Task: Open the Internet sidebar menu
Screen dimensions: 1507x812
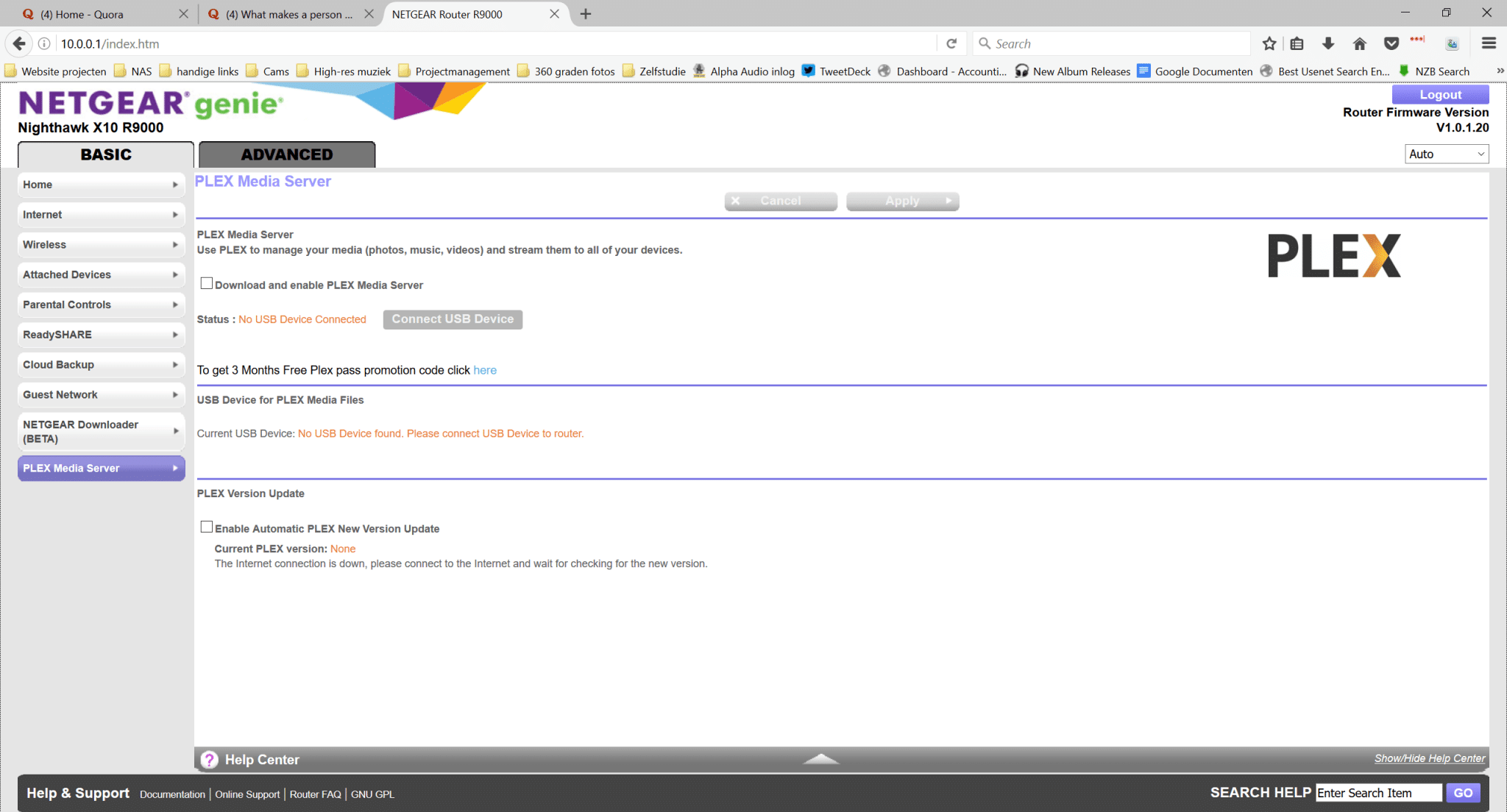Action: 101,215
